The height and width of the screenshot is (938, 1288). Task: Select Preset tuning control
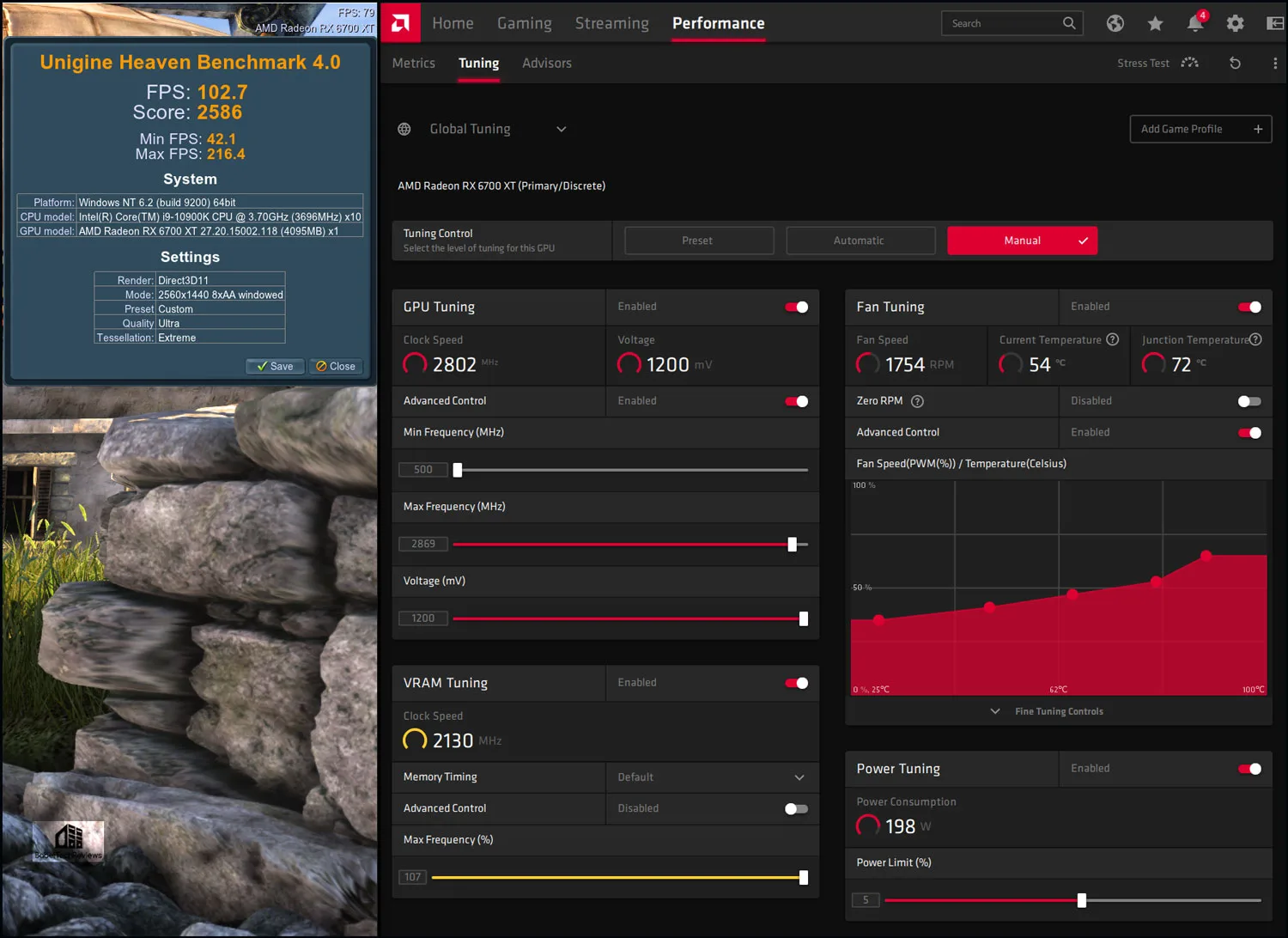tap(699, 241)
